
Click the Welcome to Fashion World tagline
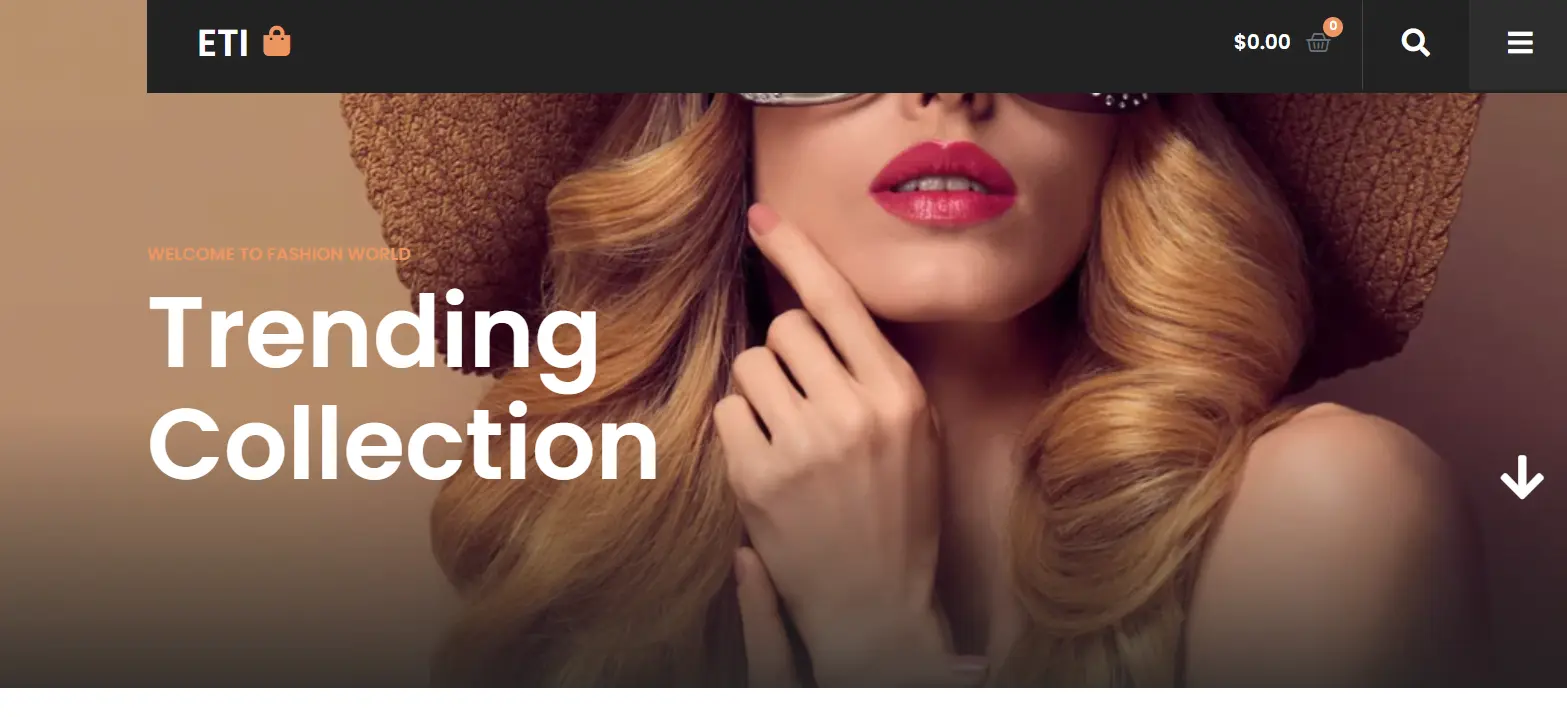pos(279,254)
